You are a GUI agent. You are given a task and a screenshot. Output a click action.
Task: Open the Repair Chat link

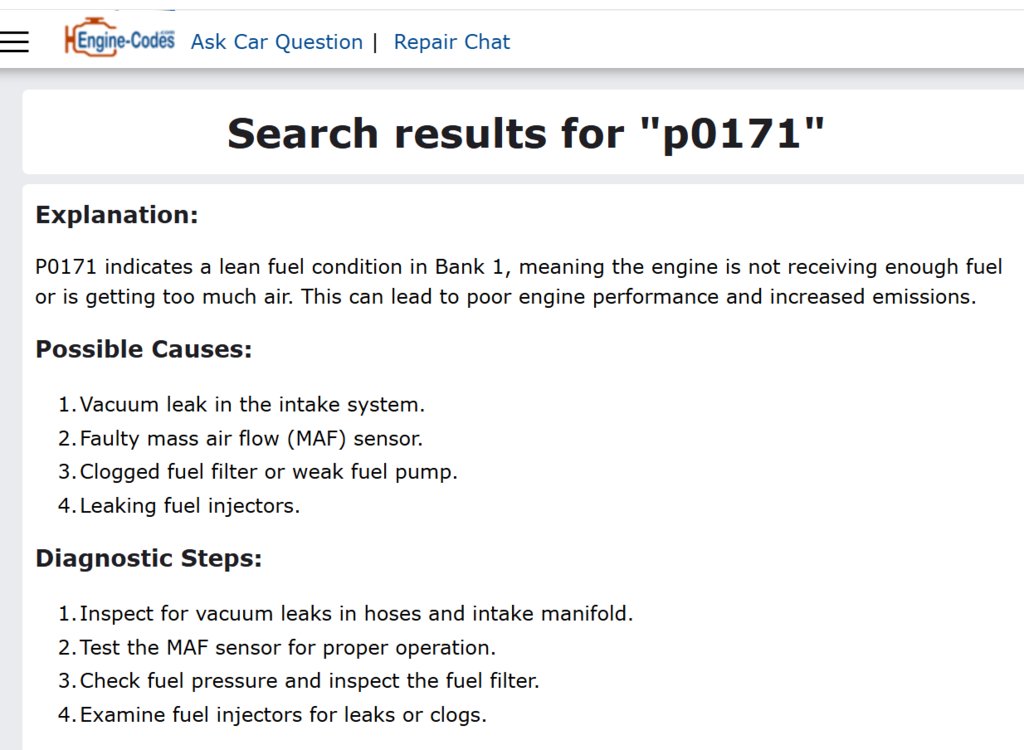click(x=451, y=42)
